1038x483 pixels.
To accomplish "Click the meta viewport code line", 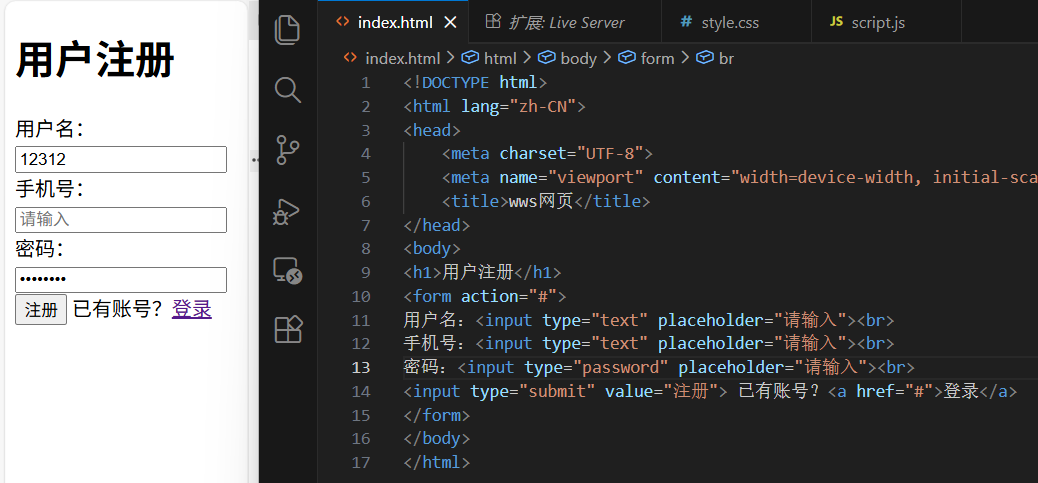I will pos(739,177).
